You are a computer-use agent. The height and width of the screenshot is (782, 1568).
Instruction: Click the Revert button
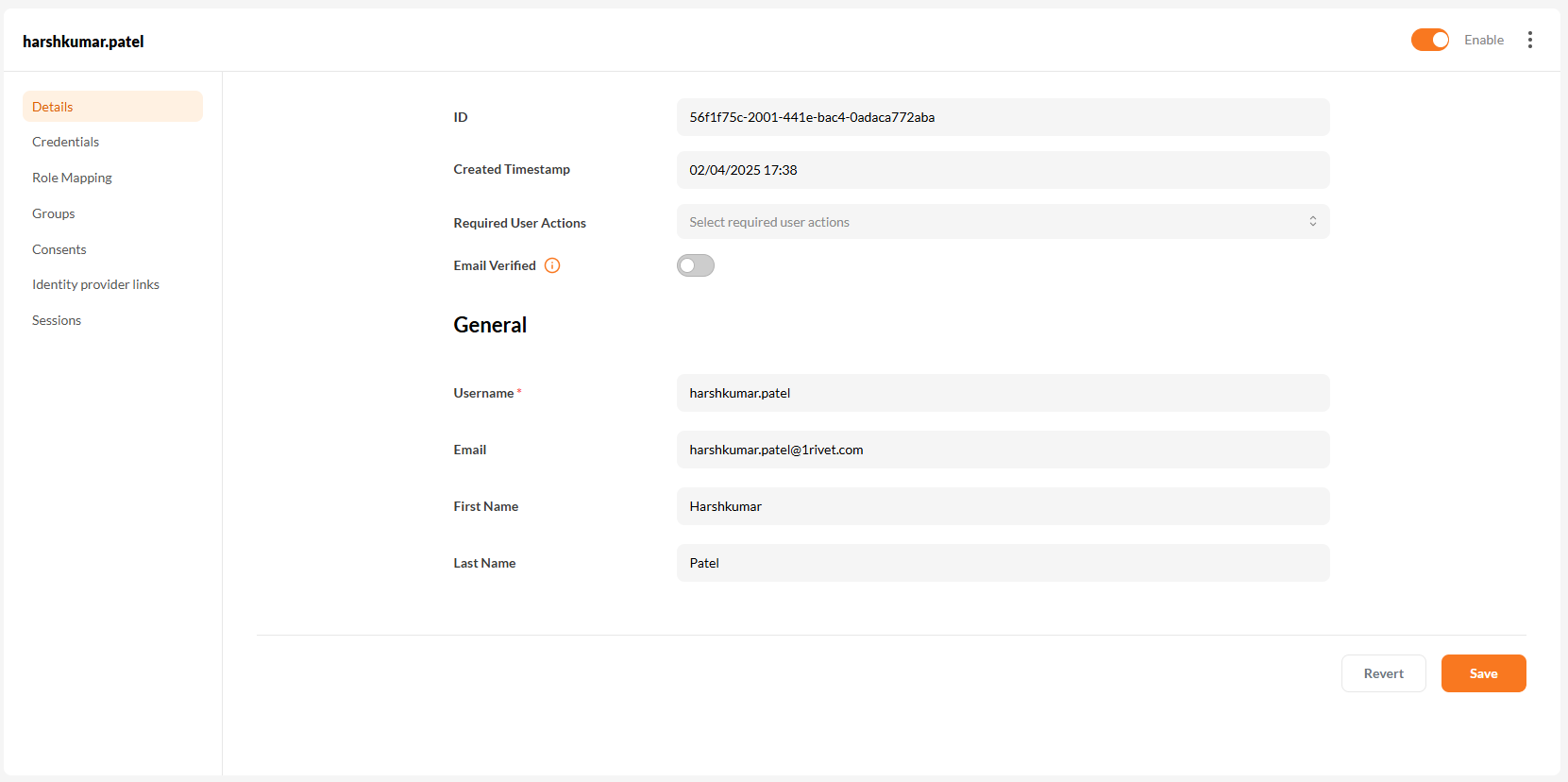tap(1383, 673)
